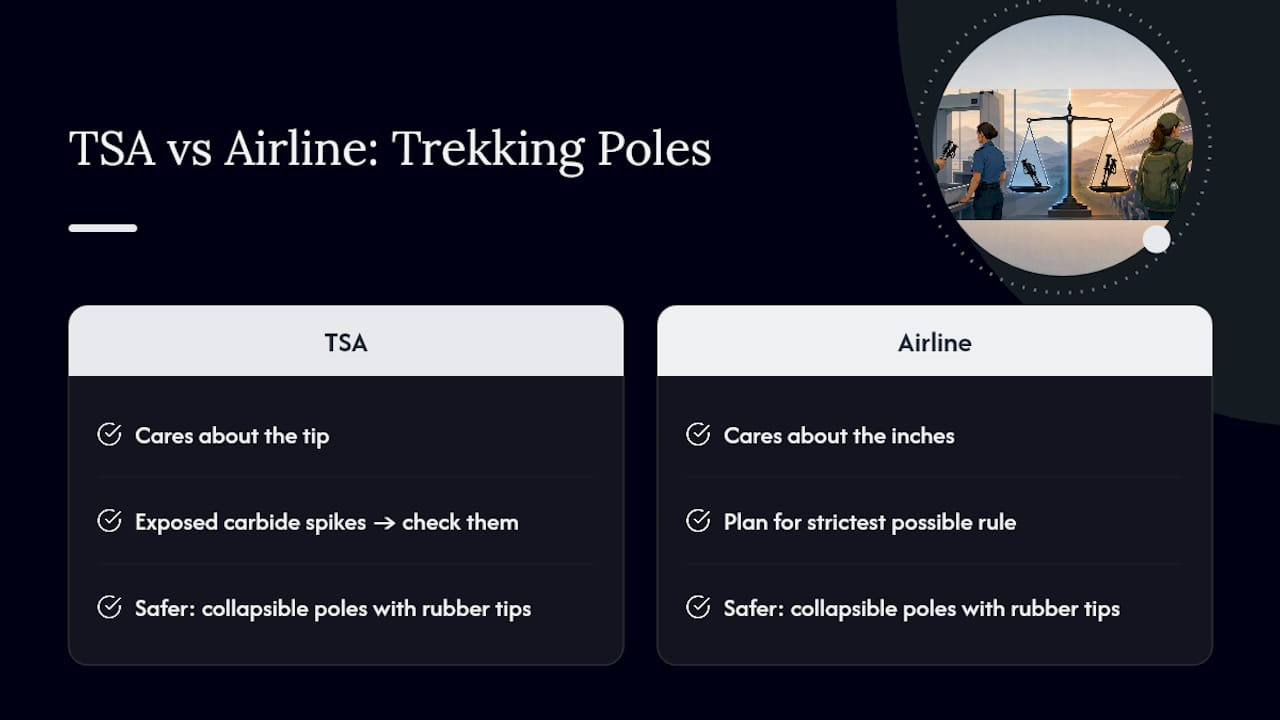This screenshot has height=720, width=1280.
Task: Click the text 'Exposed carbide spikes → check them'
Action: pyautogui.click(x=327, y=522)
